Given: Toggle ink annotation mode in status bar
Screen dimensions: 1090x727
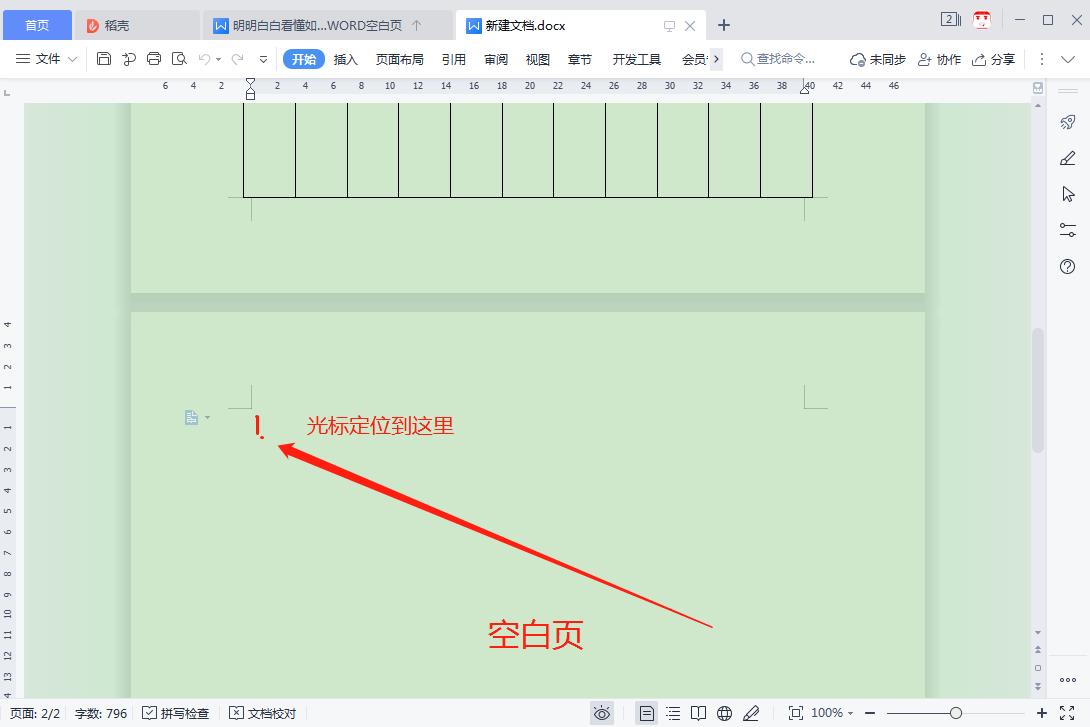Looking at the screenshot, I should [750, 712].
